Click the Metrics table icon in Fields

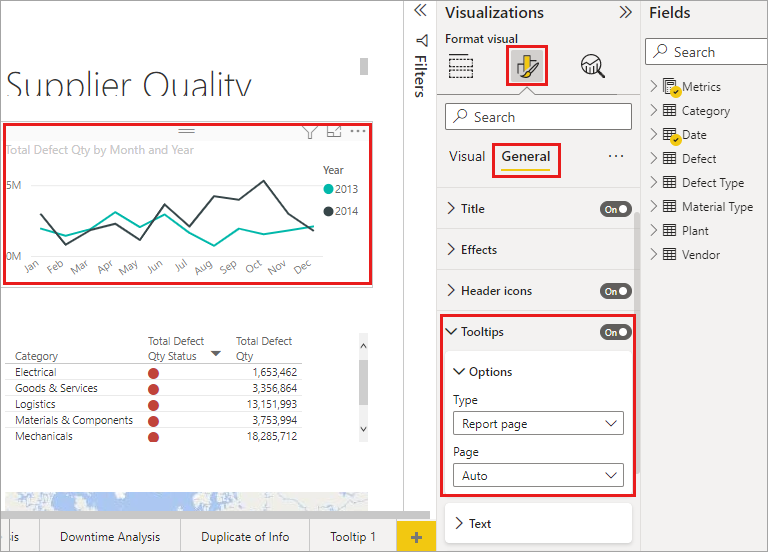click(670, 87)
